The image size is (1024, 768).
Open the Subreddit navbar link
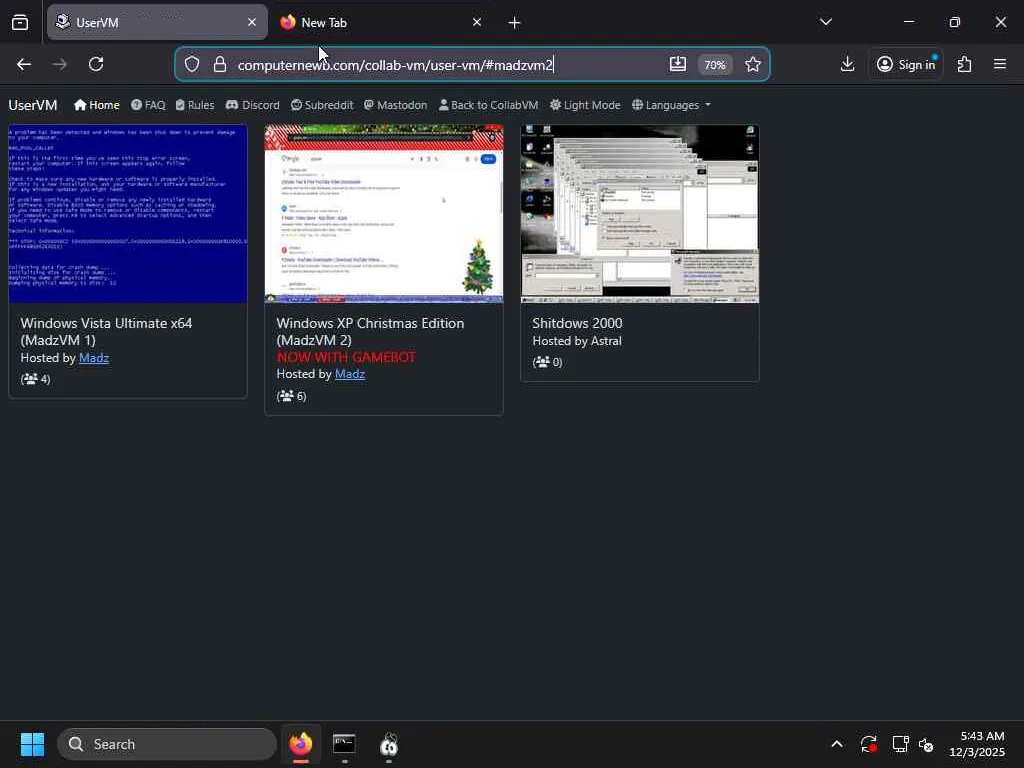(322, 105)
